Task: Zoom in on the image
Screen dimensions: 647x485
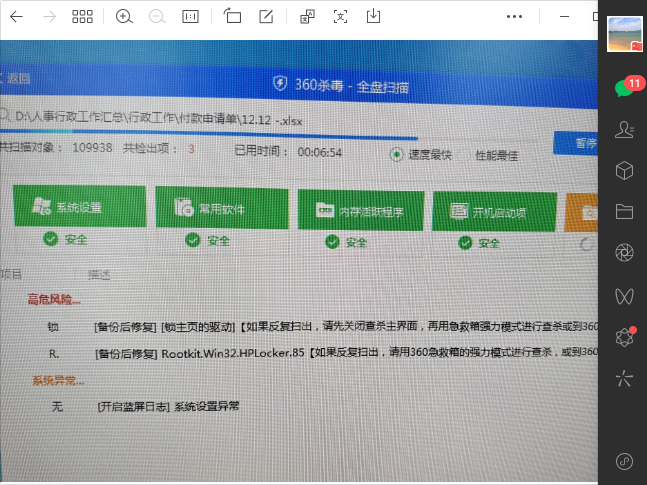Action: coord(124,17)
